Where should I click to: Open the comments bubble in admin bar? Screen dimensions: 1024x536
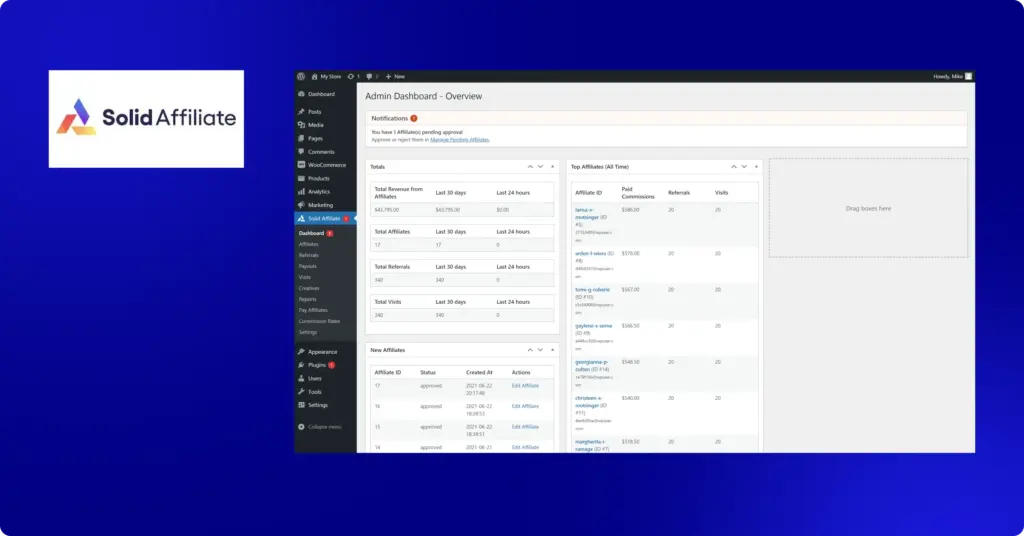coord(369,76)
